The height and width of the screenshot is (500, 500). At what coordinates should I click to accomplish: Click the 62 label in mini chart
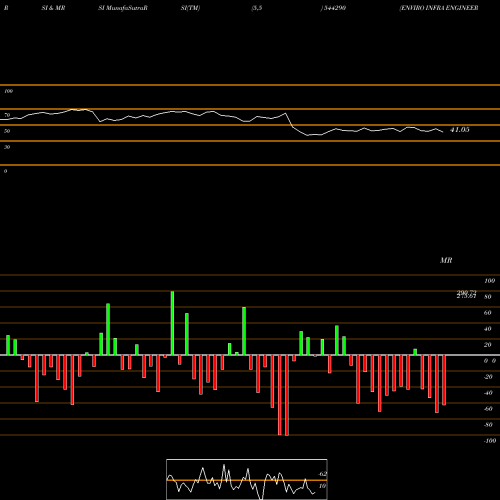click(x=323, y=474)
